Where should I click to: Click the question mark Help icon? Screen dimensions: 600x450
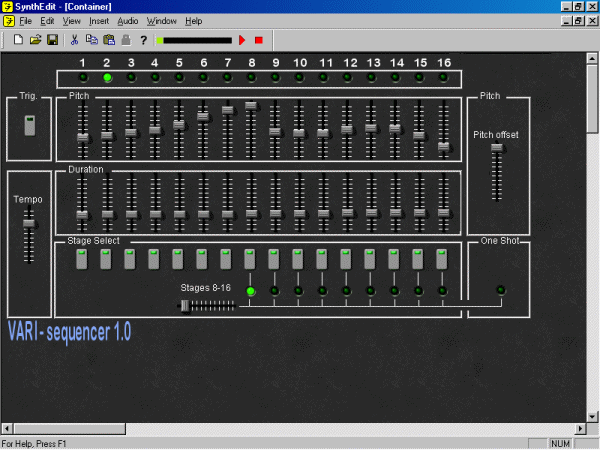click(x=143, y=40)
